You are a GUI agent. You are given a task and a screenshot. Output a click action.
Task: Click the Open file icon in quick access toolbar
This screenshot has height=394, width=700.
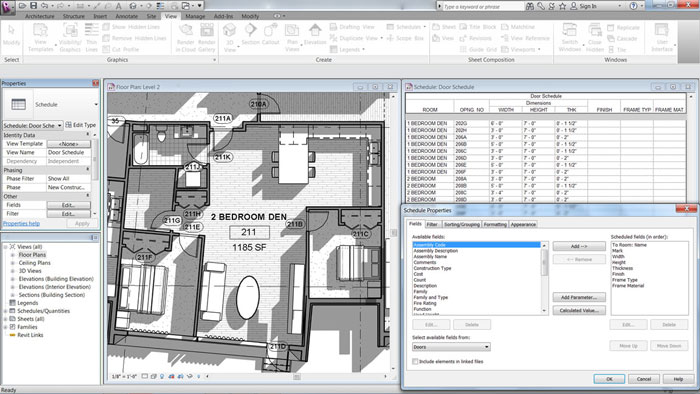point(22,6)
